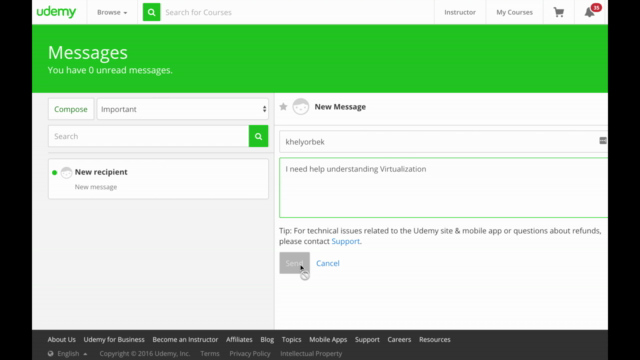Open the Terms footer link

click(210, 353)
